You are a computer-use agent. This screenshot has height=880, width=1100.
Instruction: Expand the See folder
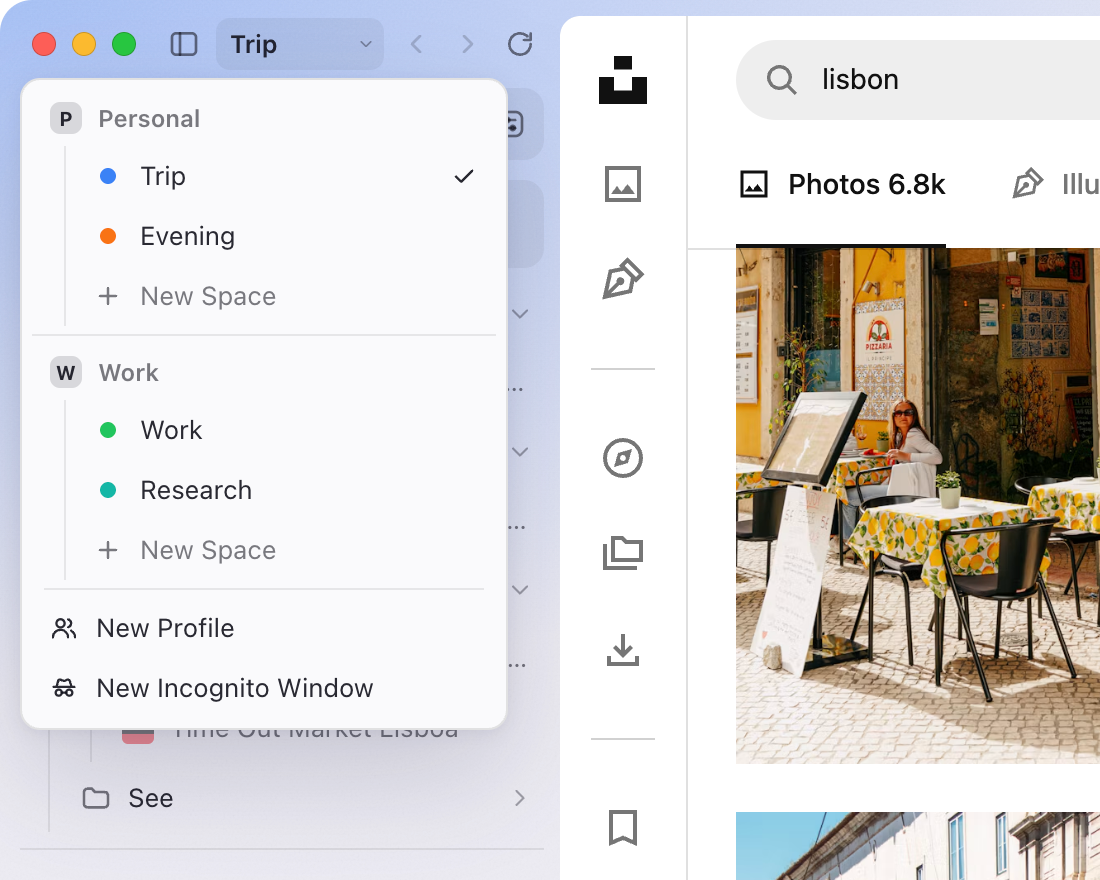click(519, 798)
